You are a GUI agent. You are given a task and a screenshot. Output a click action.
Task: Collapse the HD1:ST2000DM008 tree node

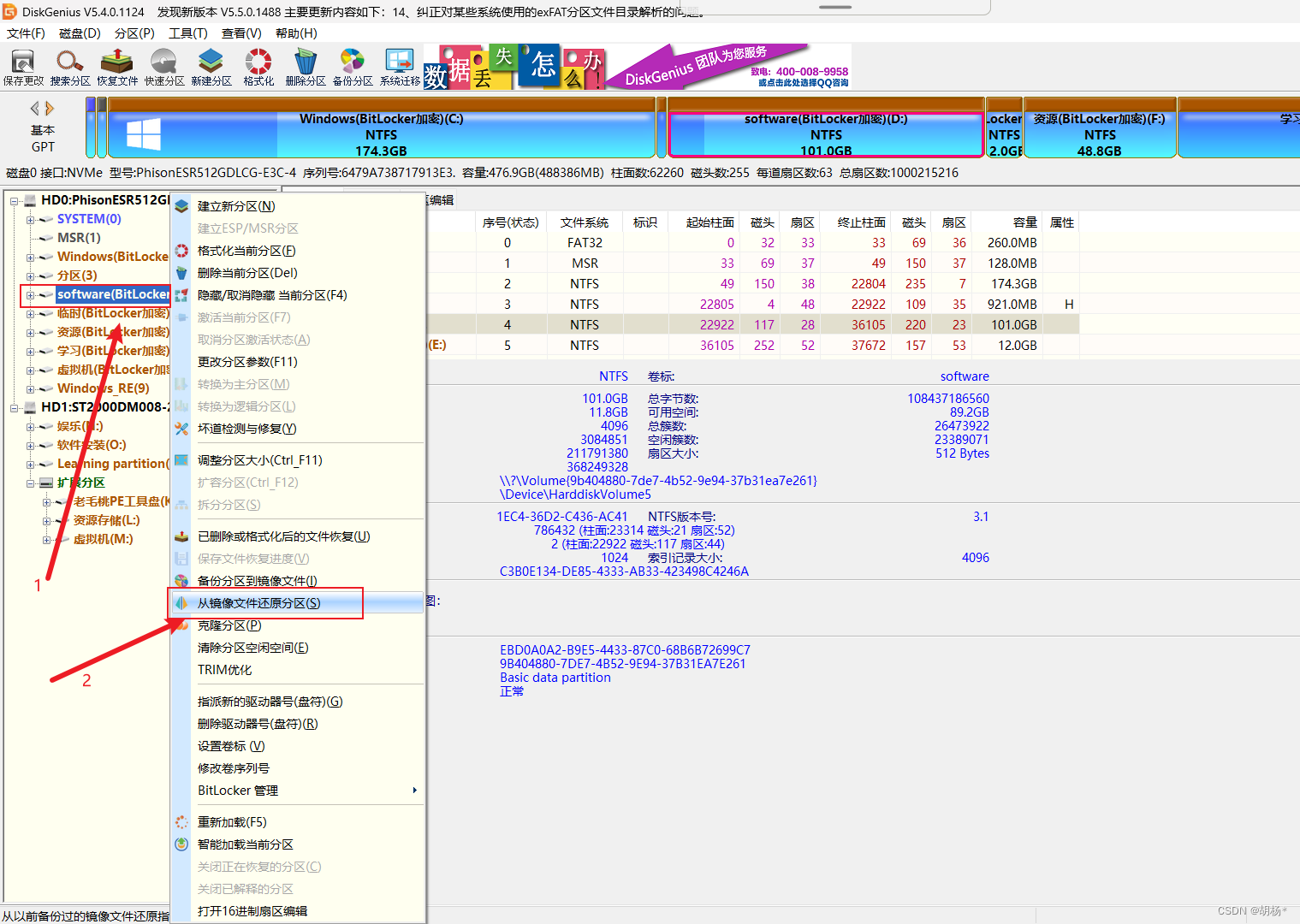point(15,408)
